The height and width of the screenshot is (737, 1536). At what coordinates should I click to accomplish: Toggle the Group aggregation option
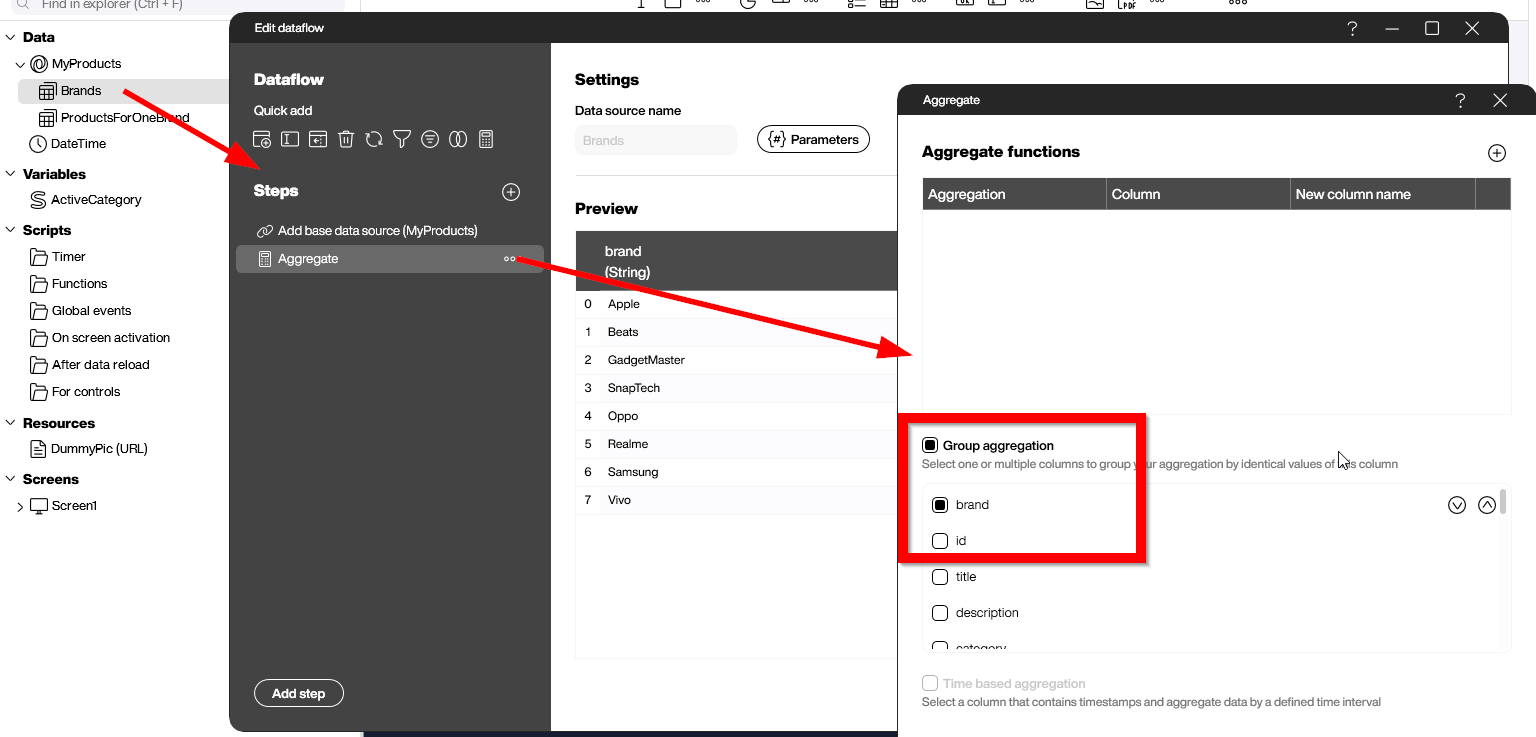[930, 445]
